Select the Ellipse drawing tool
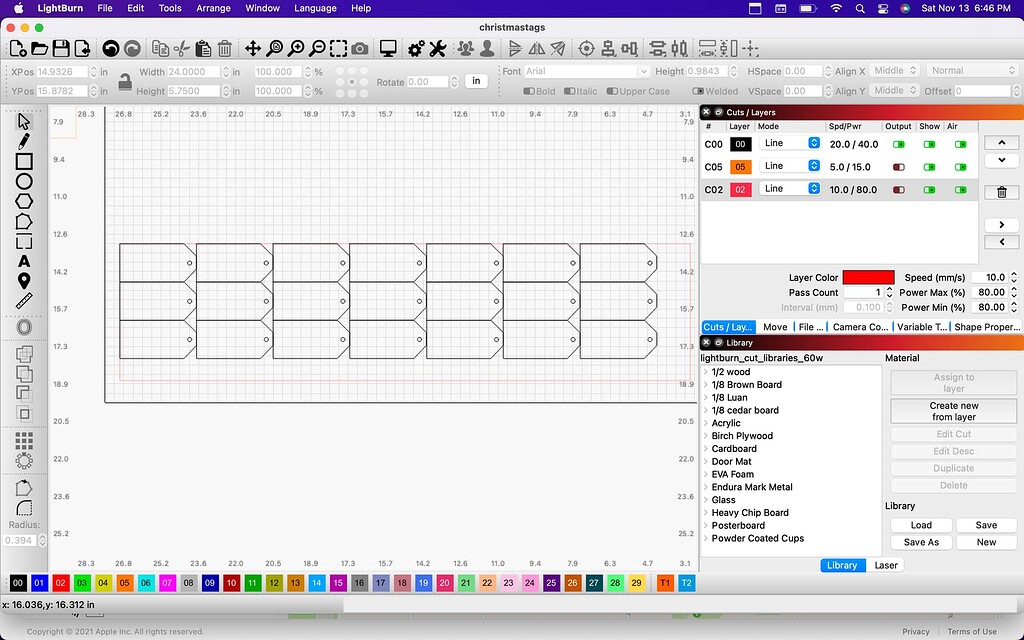The image size is (1024, 640). (x=24, y=181)
